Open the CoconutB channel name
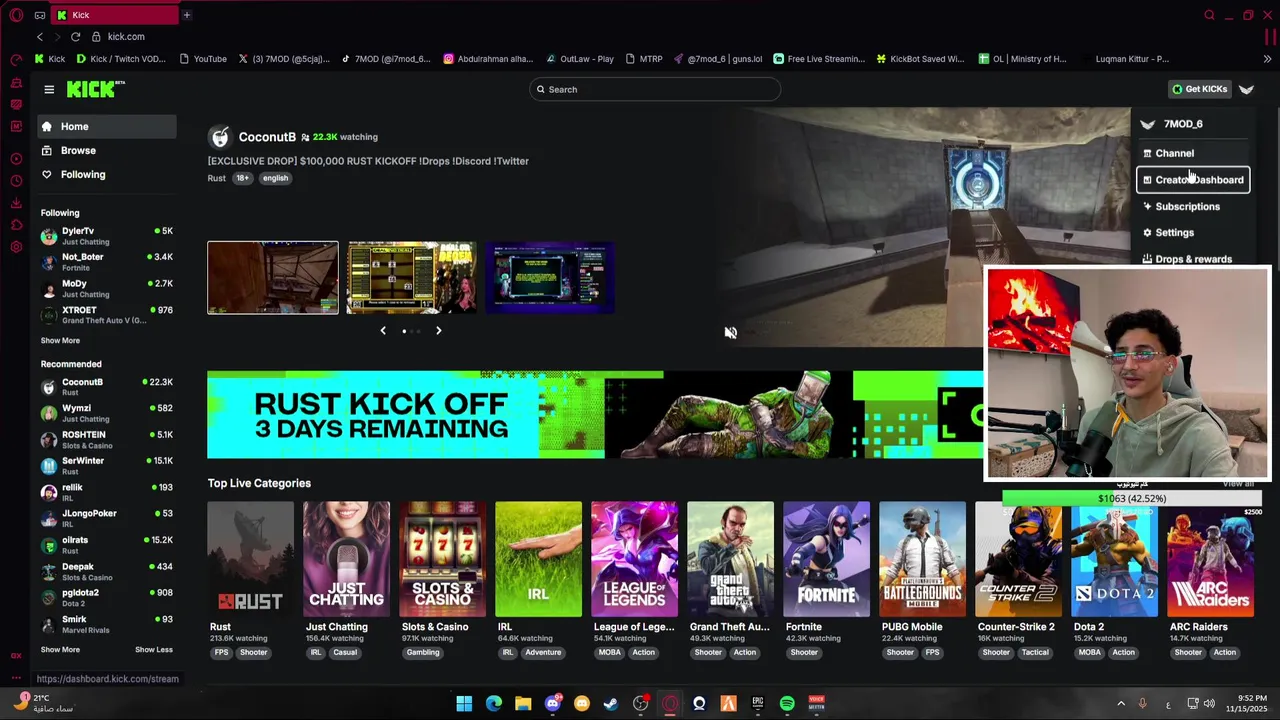Viewport: 1280px width, 720px height. click(267, 137)
